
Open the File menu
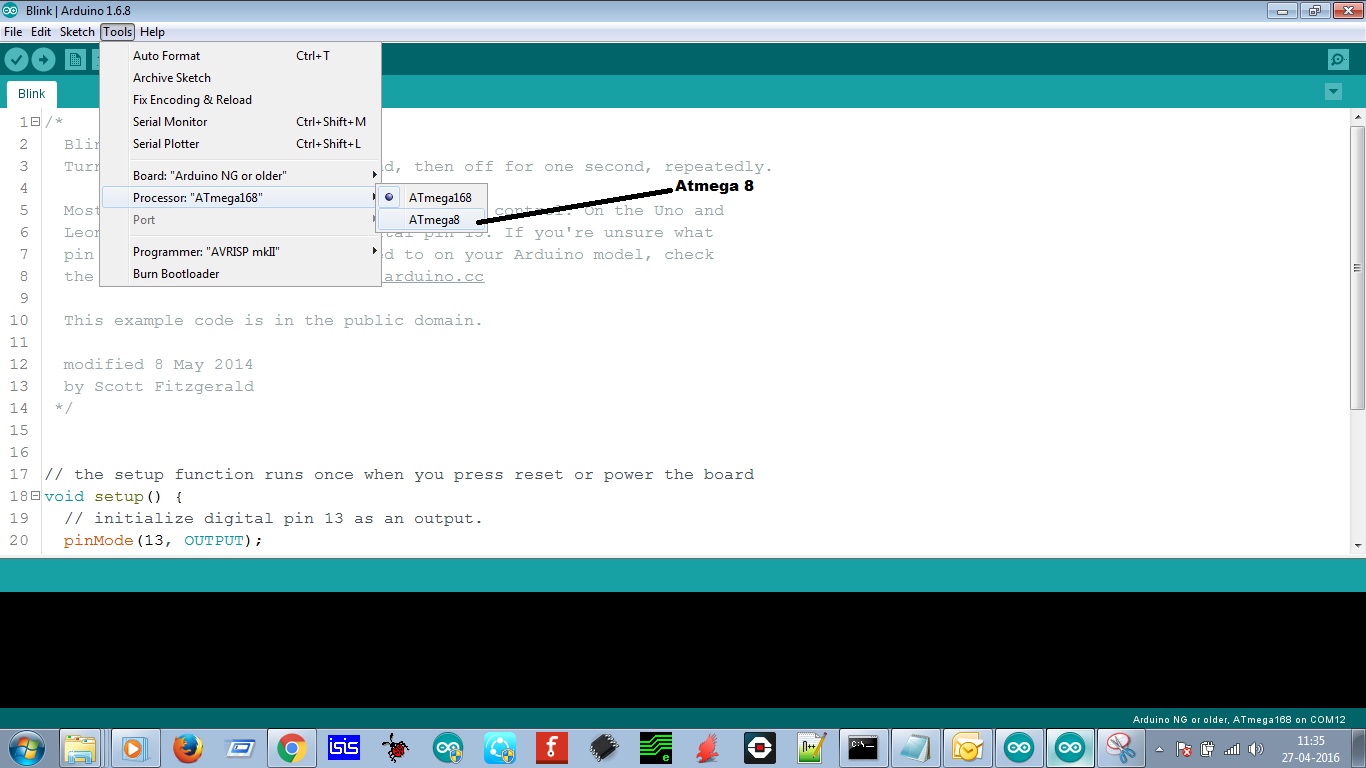(x=13, y=32)
